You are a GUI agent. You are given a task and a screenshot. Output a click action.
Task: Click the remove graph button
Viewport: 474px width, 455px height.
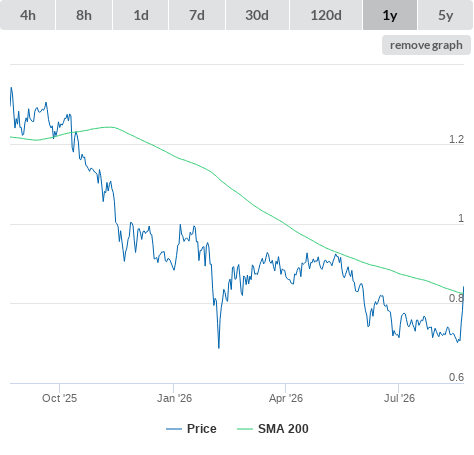(426, 45)
